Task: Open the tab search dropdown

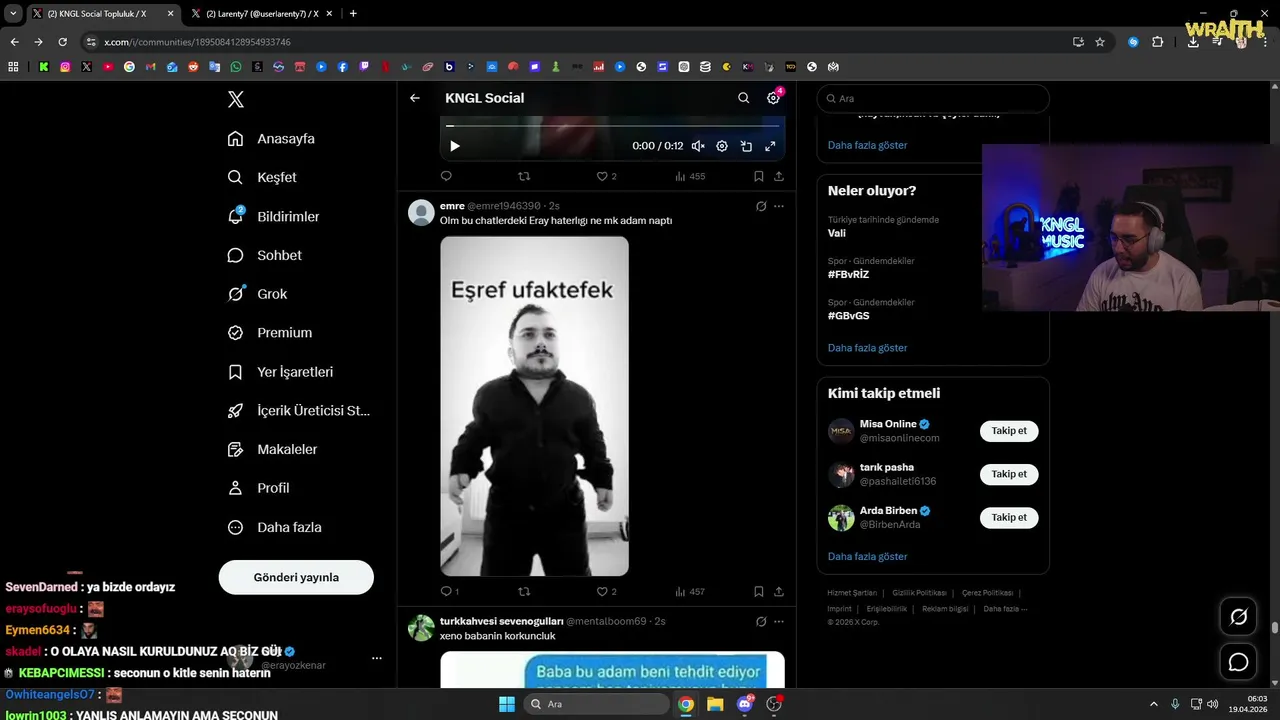Action: tap(13, 14)
